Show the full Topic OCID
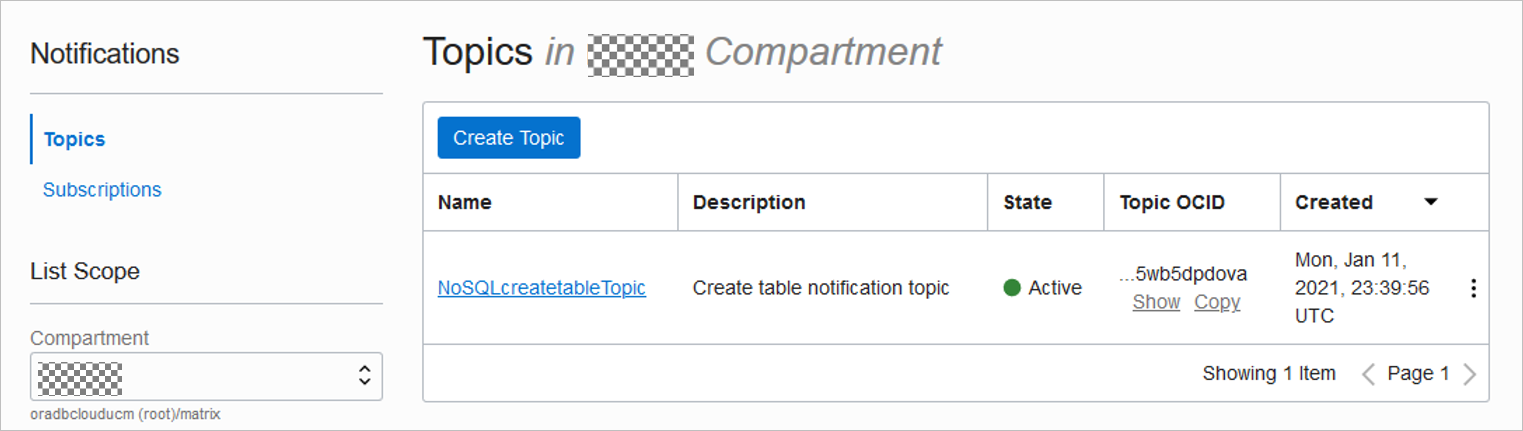Image resolution: width=1523 pixels, height=431 pixels. click(x=1156, y=302)
